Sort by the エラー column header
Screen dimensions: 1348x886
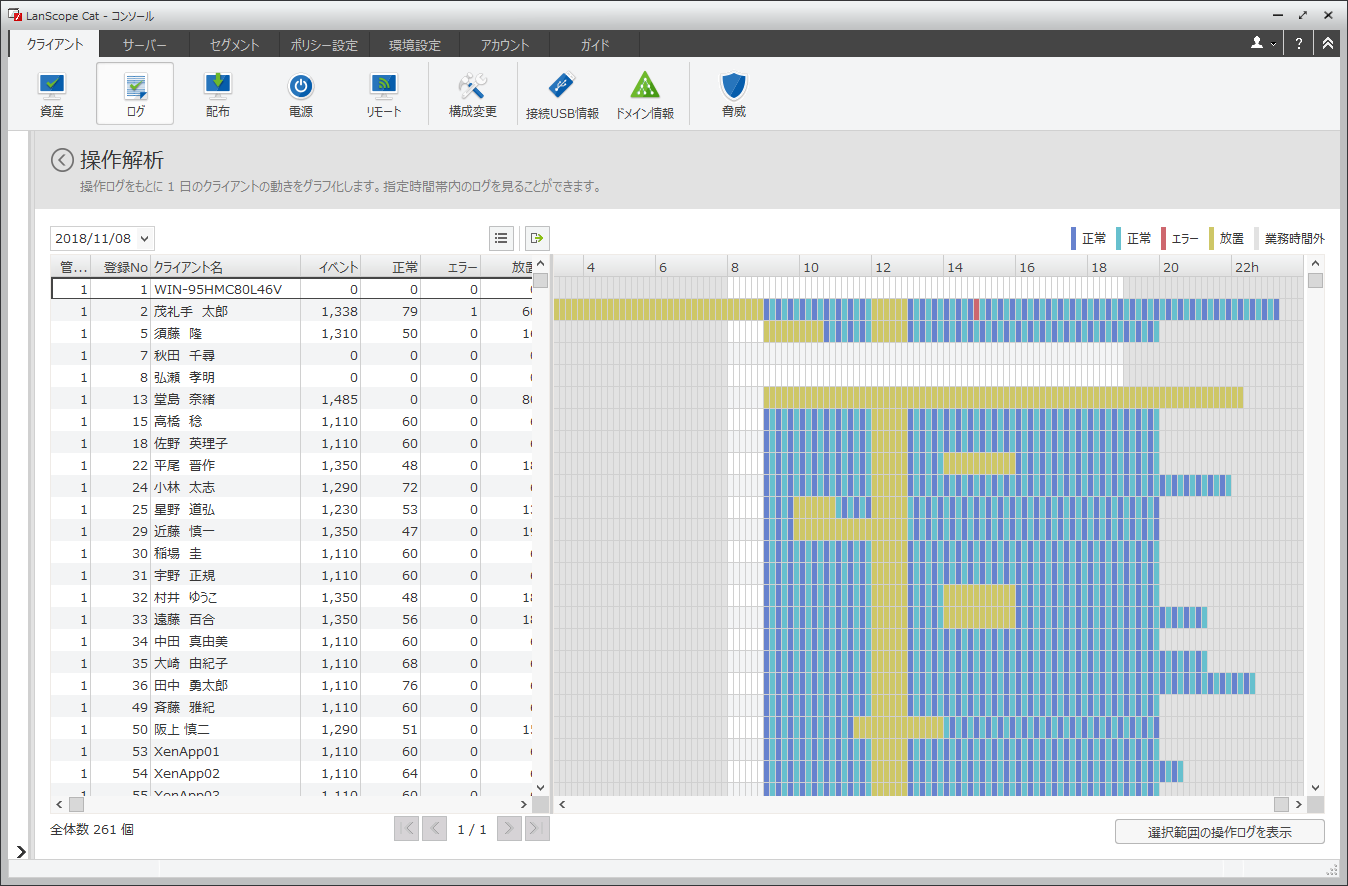pyautogui.click(x=451, y=267)
